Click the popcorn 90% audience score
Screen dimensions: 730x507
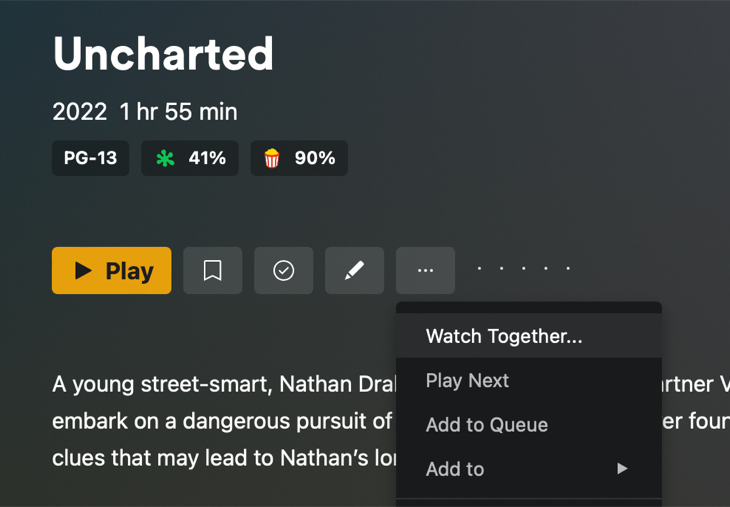tap(299, 158)
